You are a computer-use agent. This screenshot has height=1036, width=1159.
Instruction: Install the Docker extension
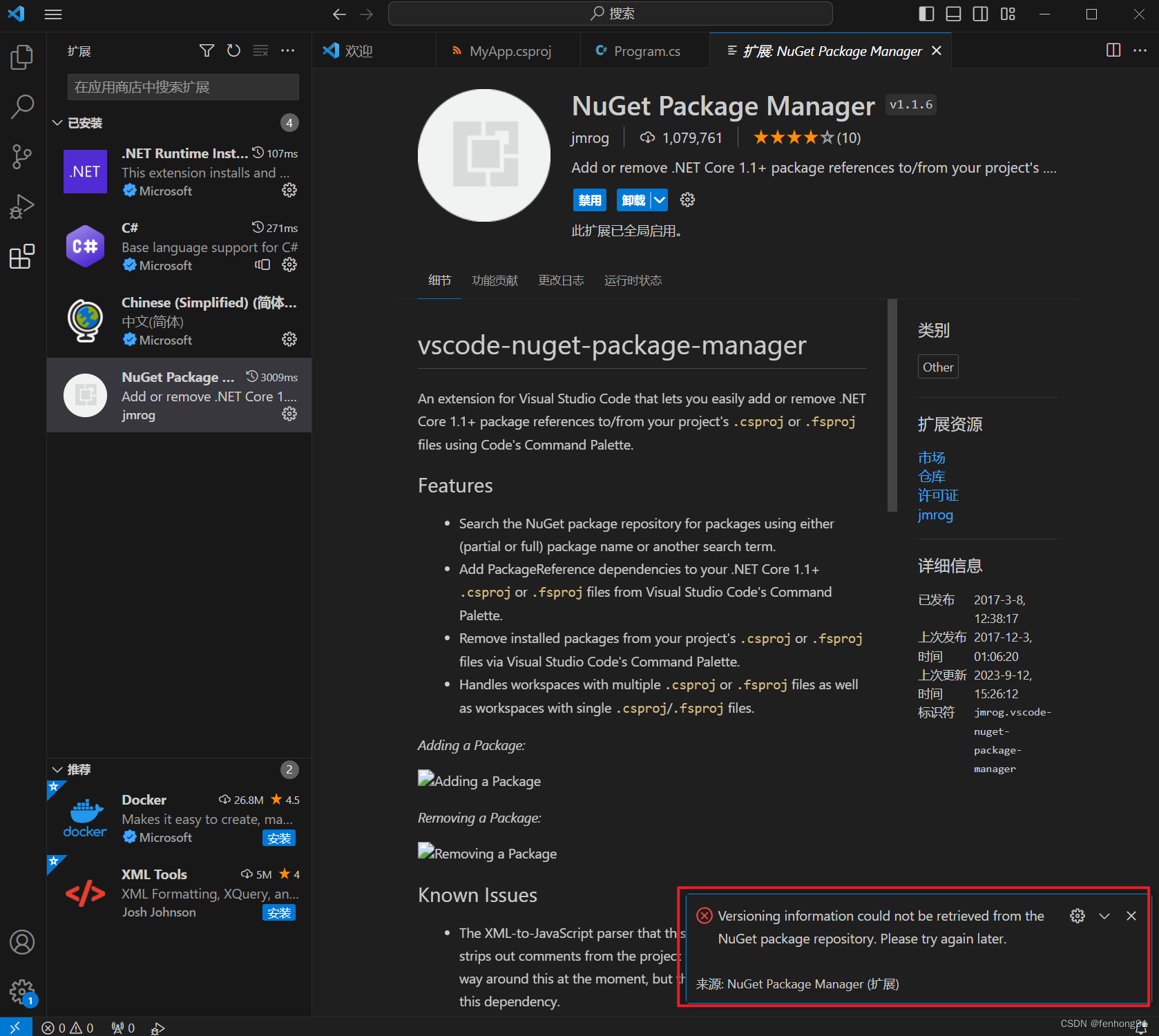tap(279, 838)
